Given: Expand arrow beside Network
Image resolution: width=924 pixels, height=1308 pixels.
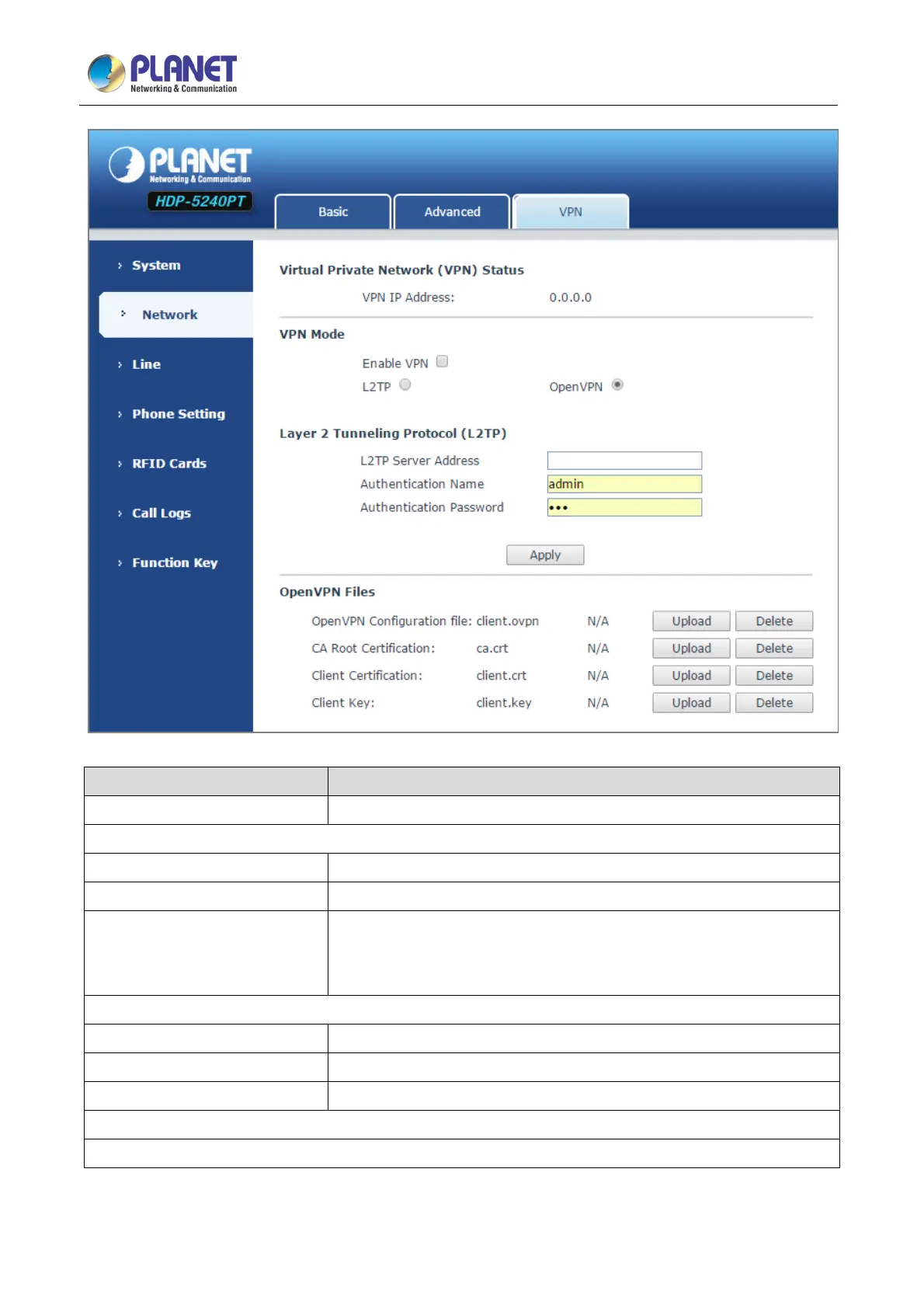Looking at the screenshot, I should tap(123, 314).
